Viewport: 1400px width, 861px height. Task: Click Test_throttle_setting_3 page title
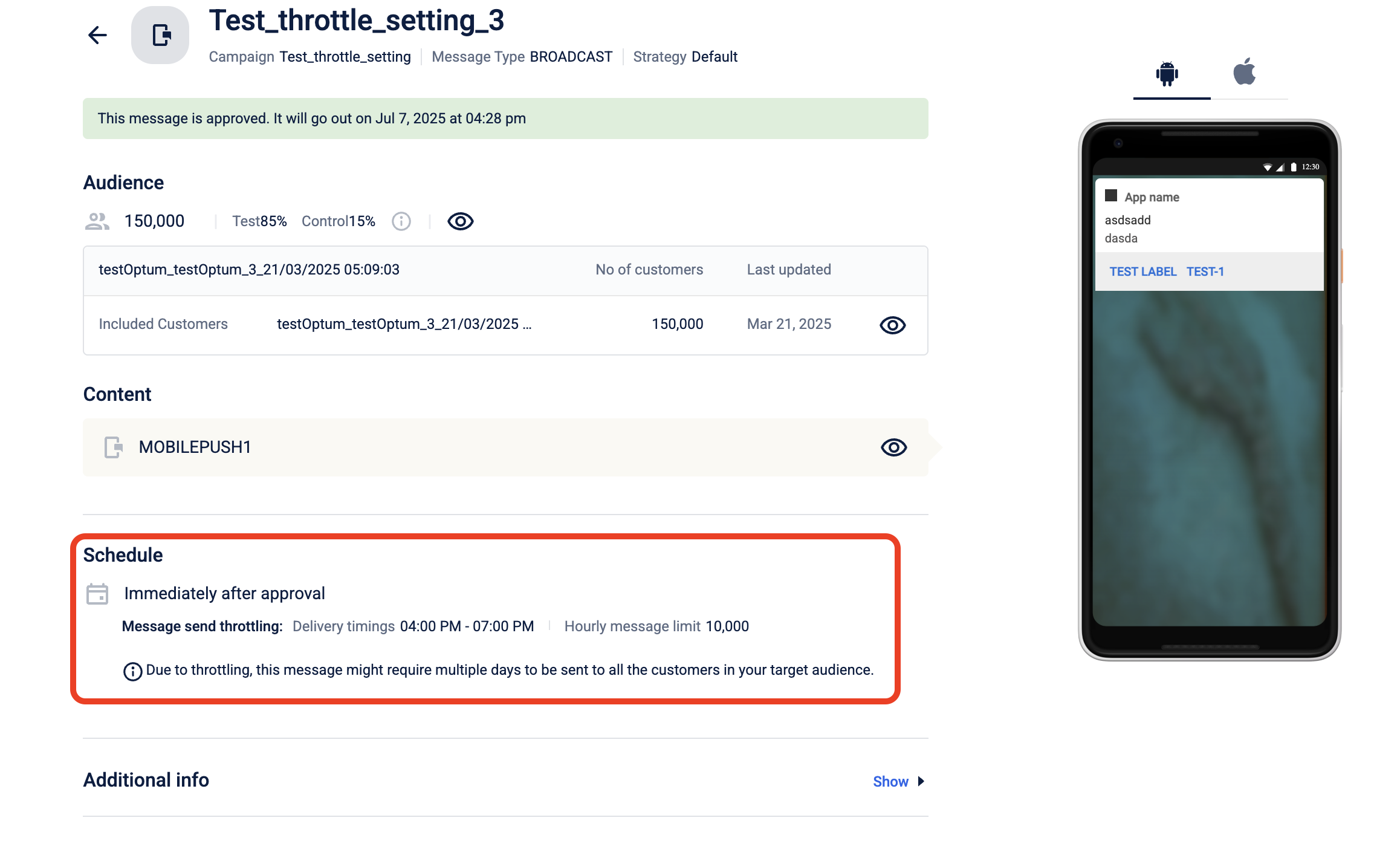356,21
